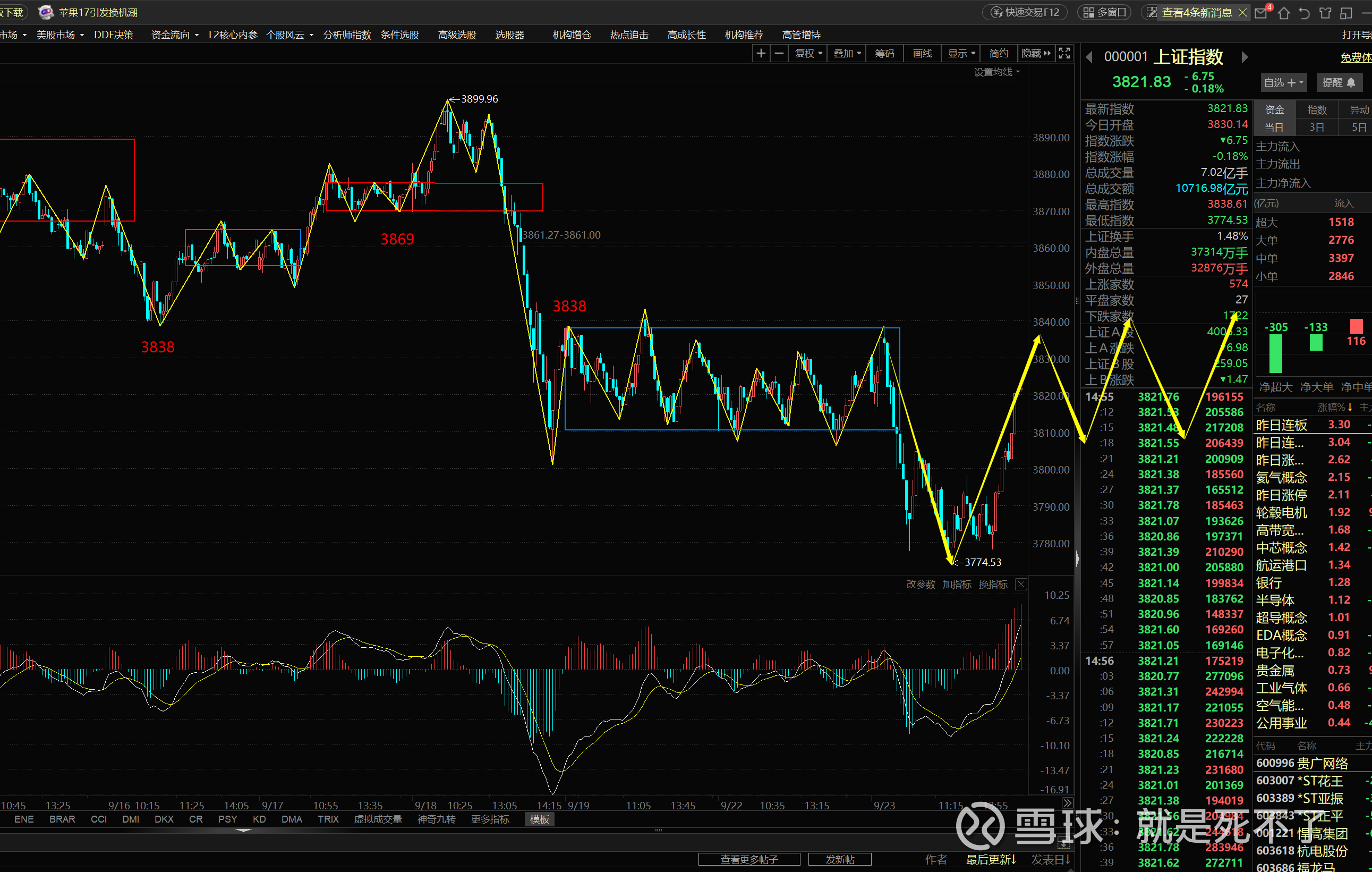This screenshot has height=872, width=1372.
Task: Toggle fullscreen chart expand icon
Action: coord(1064,53)
